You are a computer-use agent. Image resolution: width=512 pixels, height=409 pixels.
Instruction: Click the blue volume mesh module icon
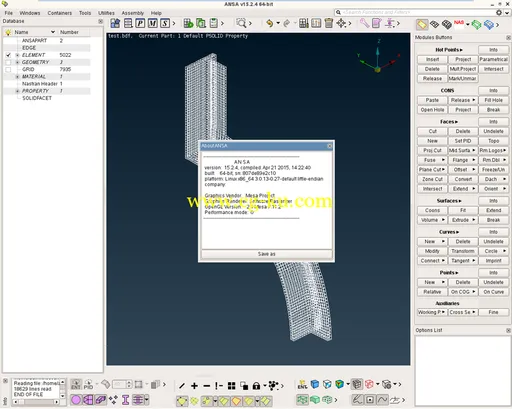point(489,25)
